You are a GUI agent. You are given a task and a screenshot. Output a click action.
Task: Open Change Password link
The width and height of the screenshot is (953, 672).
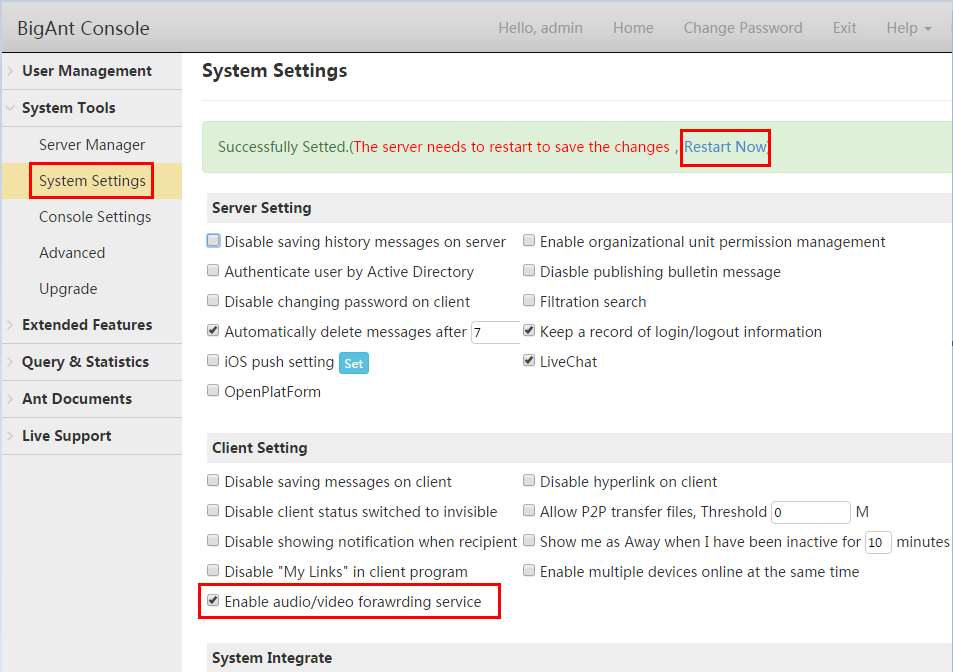pyautogui.click(x=743, y=28)
